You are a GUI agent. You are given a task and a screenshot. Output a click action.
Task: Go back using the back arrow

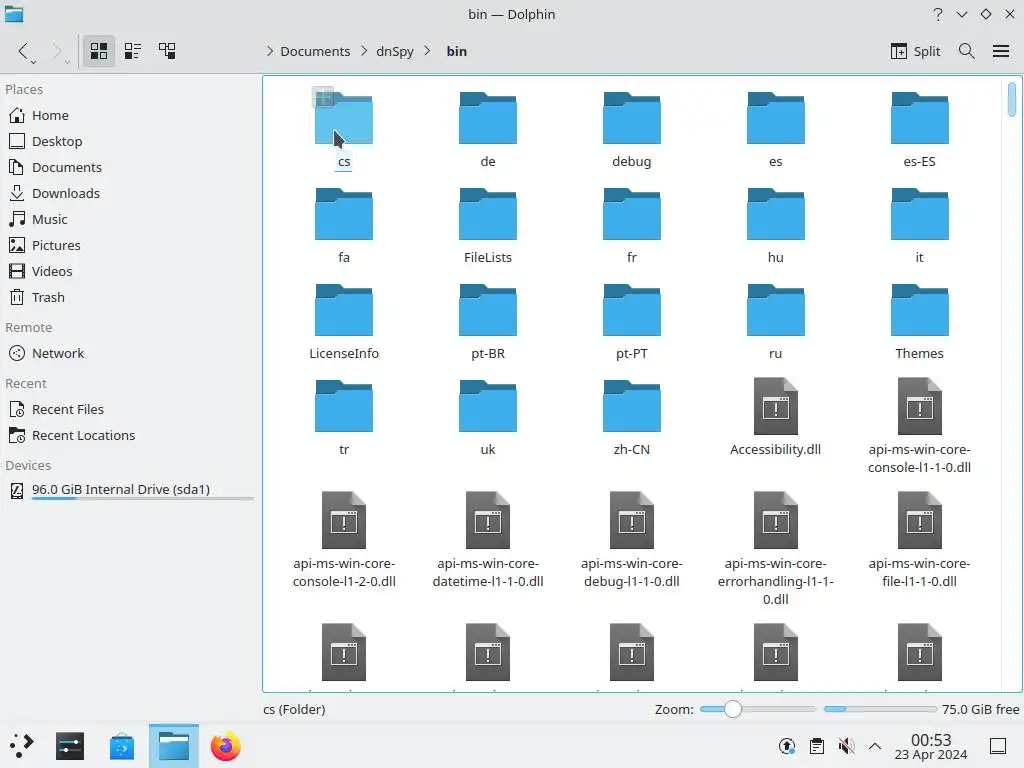click(x=24, y=51)
